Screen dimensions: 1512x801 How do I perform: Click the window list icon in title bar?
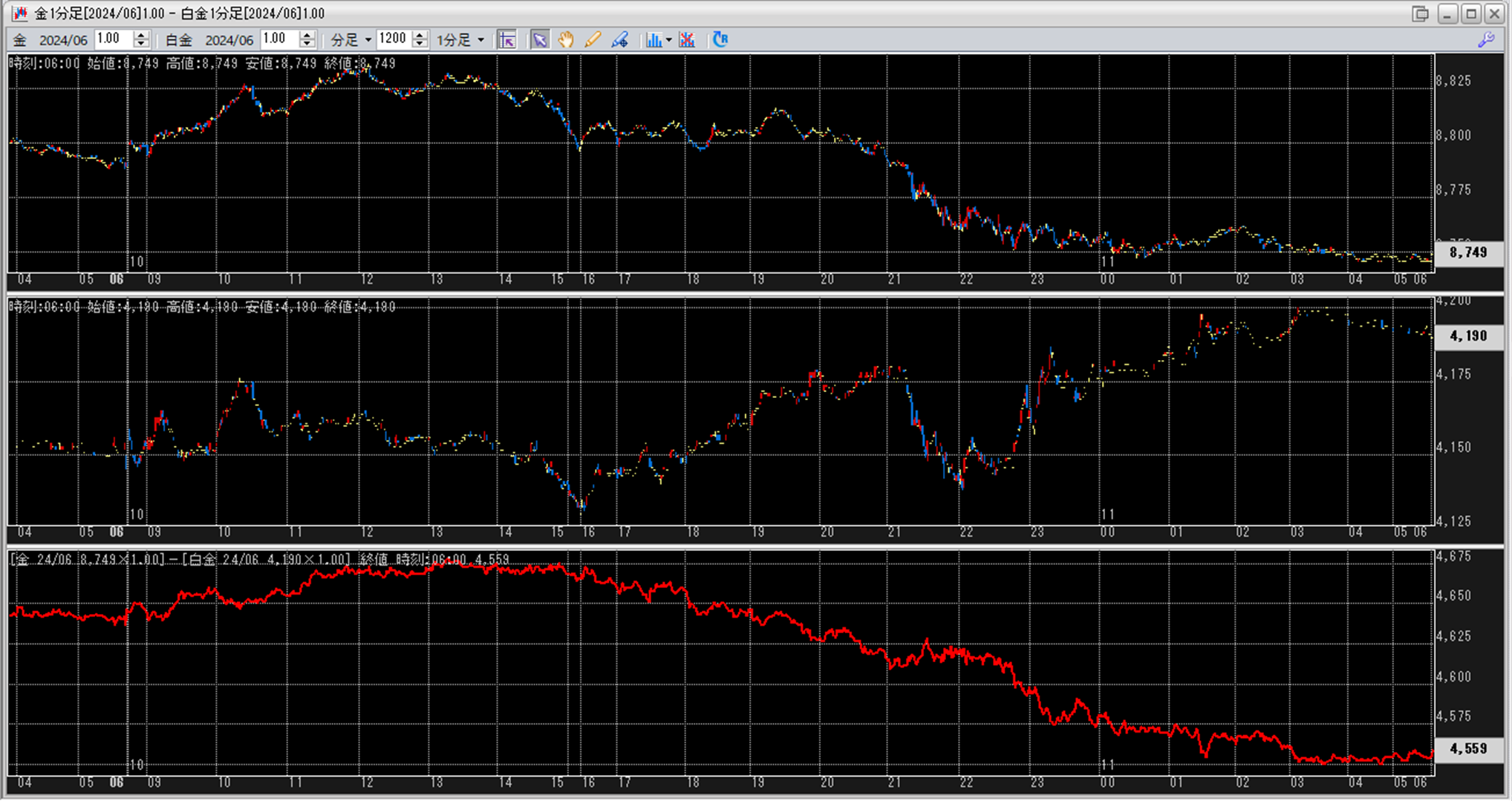1420,13
